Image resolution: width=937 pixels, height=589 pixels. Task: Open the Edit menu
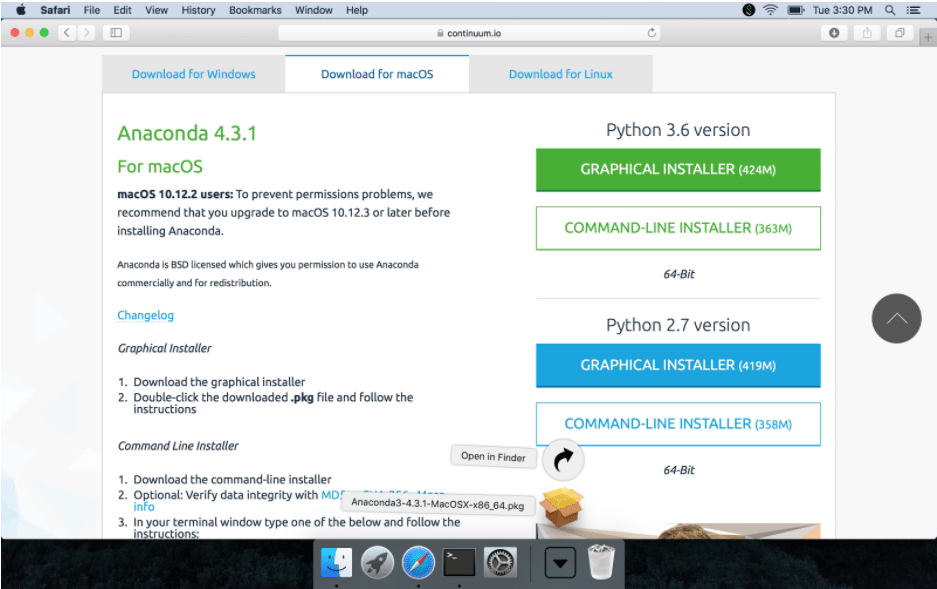click(x=122, y=10)
